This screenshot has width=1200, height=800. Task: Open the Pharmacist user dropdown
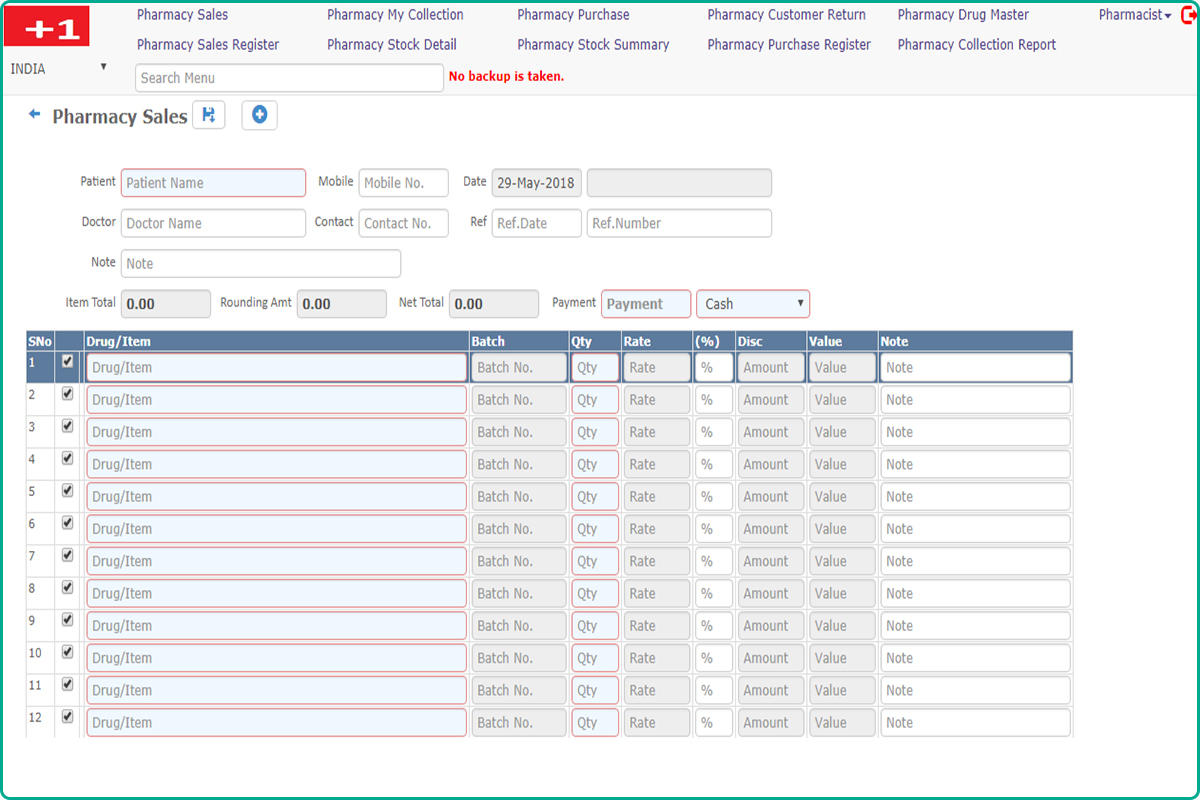point(1134,15)
